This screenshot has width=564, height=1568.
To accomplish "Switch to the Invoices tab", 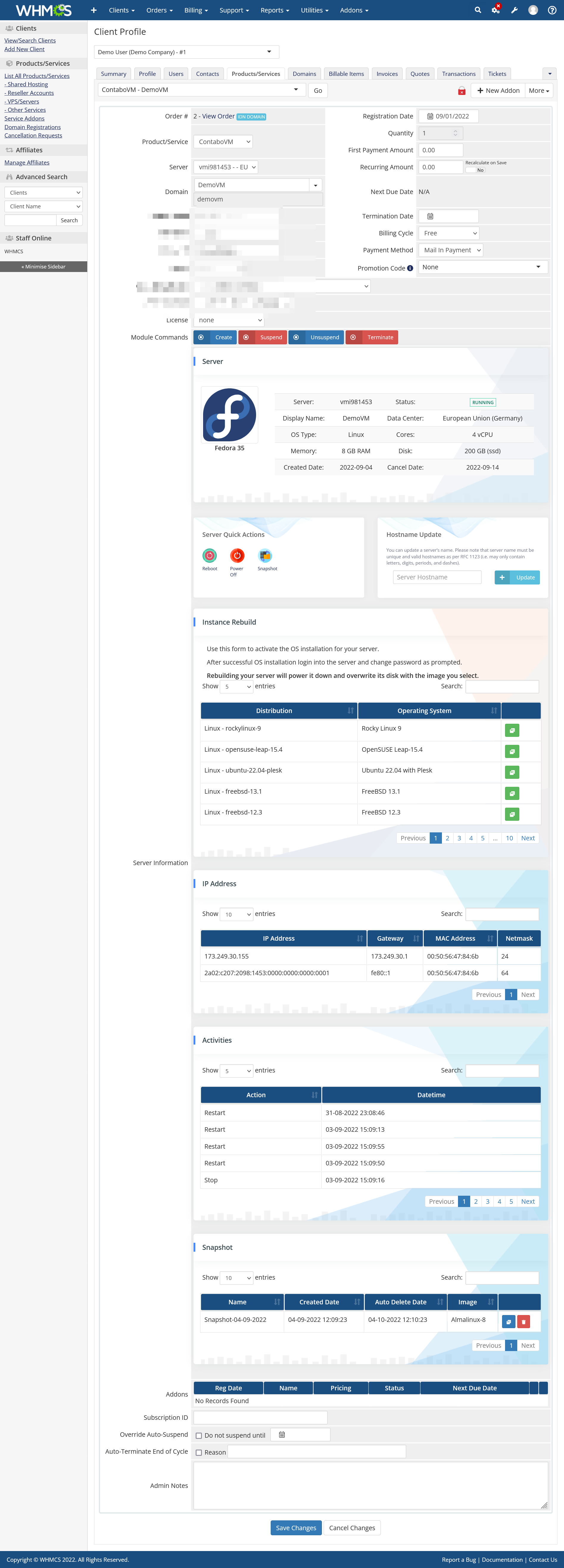I will pos(387,74).
